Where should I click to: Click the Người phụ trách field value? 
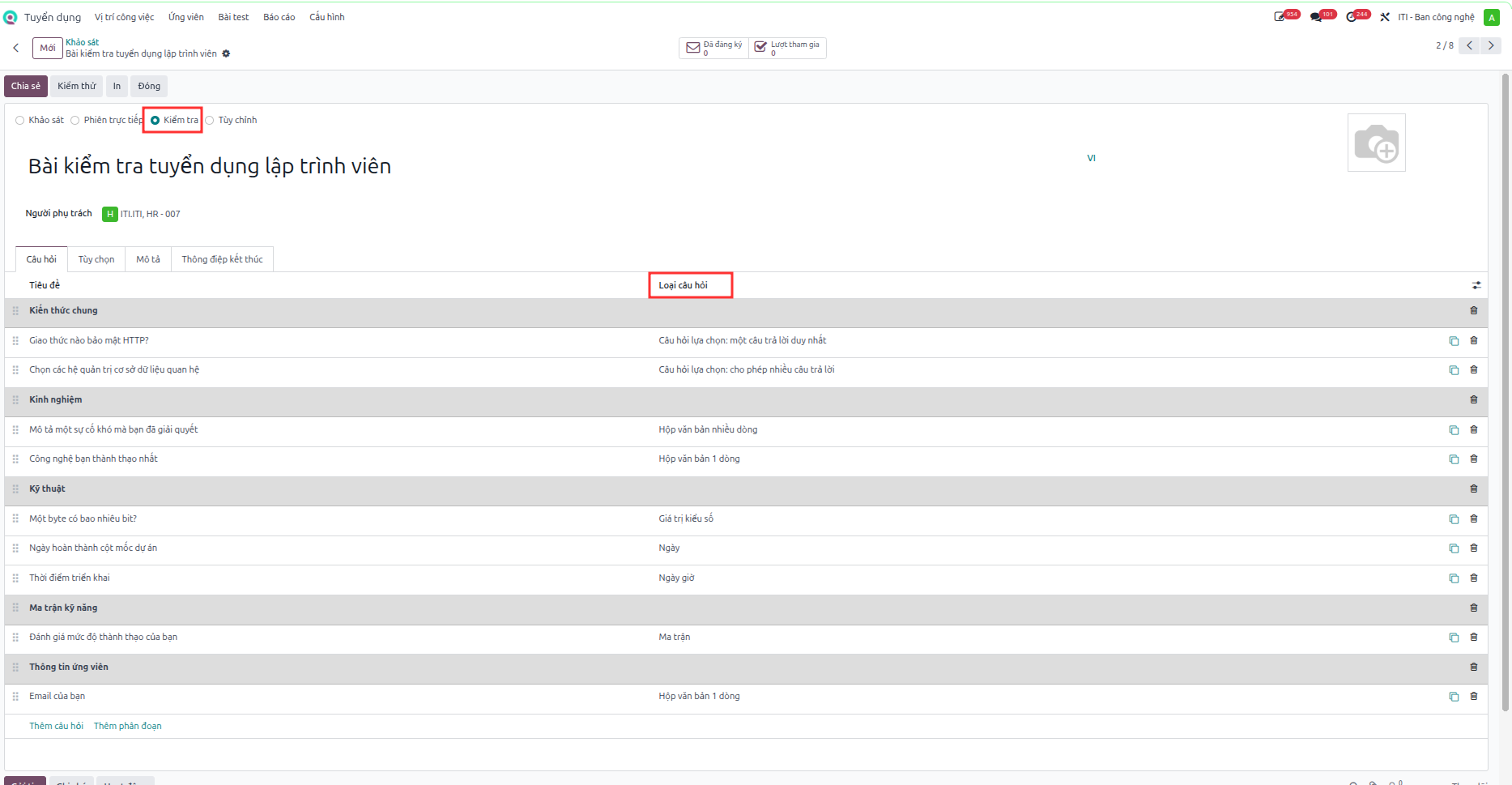(142, 214)
